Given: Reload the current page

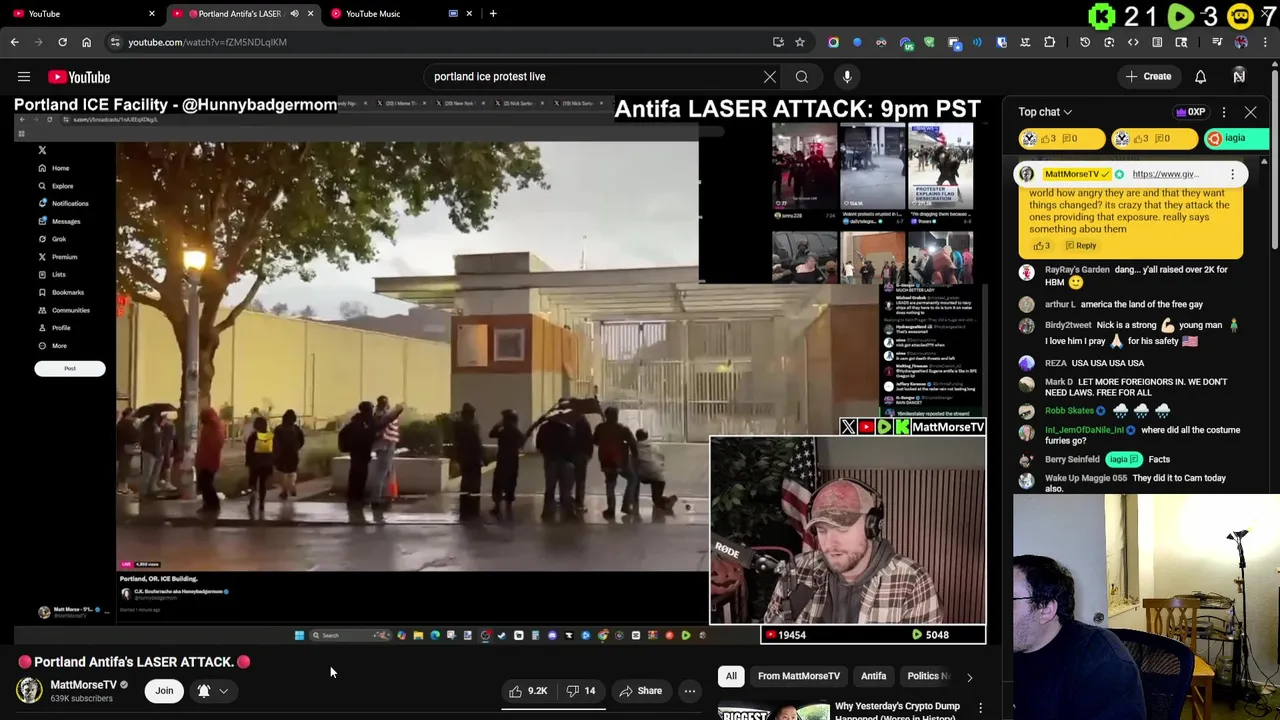Looking at the screenshot, I should 62,42.
